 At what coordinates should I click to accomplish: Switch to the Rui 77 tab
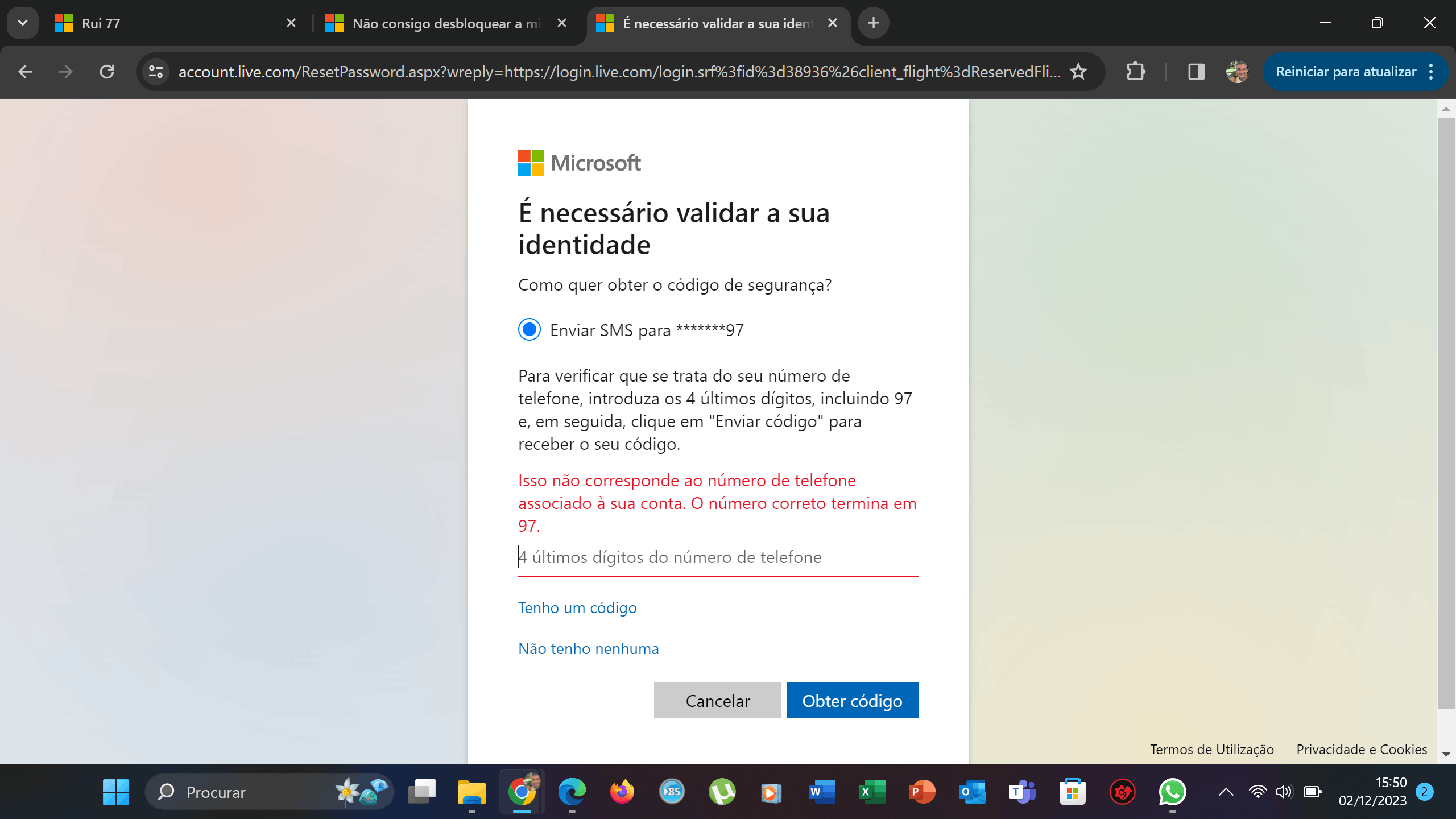(171, 23)
